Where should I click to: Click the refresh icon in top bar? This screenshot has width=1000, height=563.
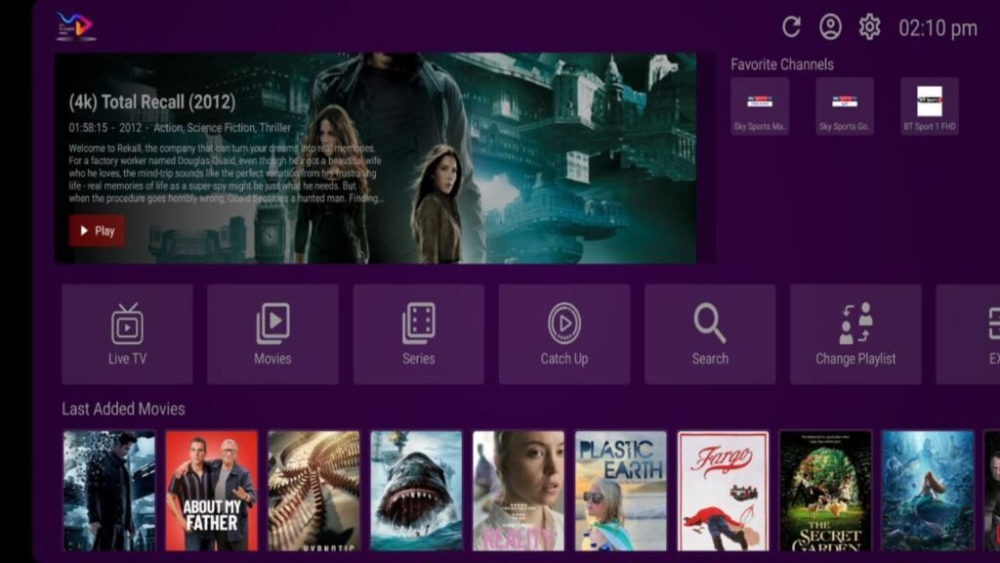point(791,27)
